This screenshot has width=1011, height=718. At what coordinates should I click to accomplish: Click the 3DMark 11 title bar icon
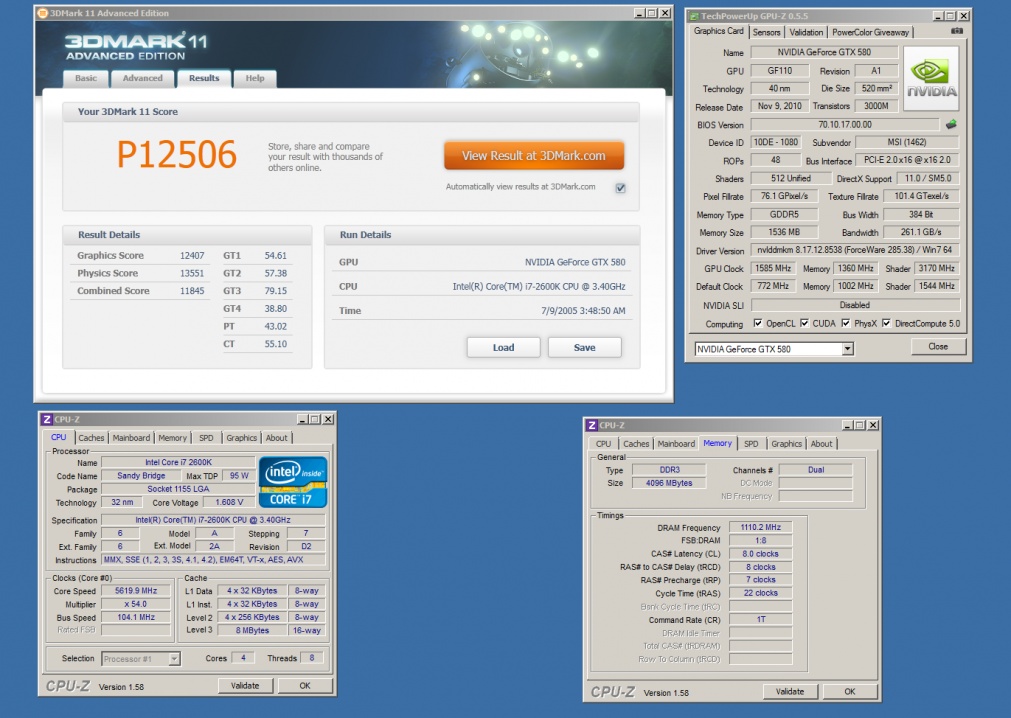coord(42,13)
